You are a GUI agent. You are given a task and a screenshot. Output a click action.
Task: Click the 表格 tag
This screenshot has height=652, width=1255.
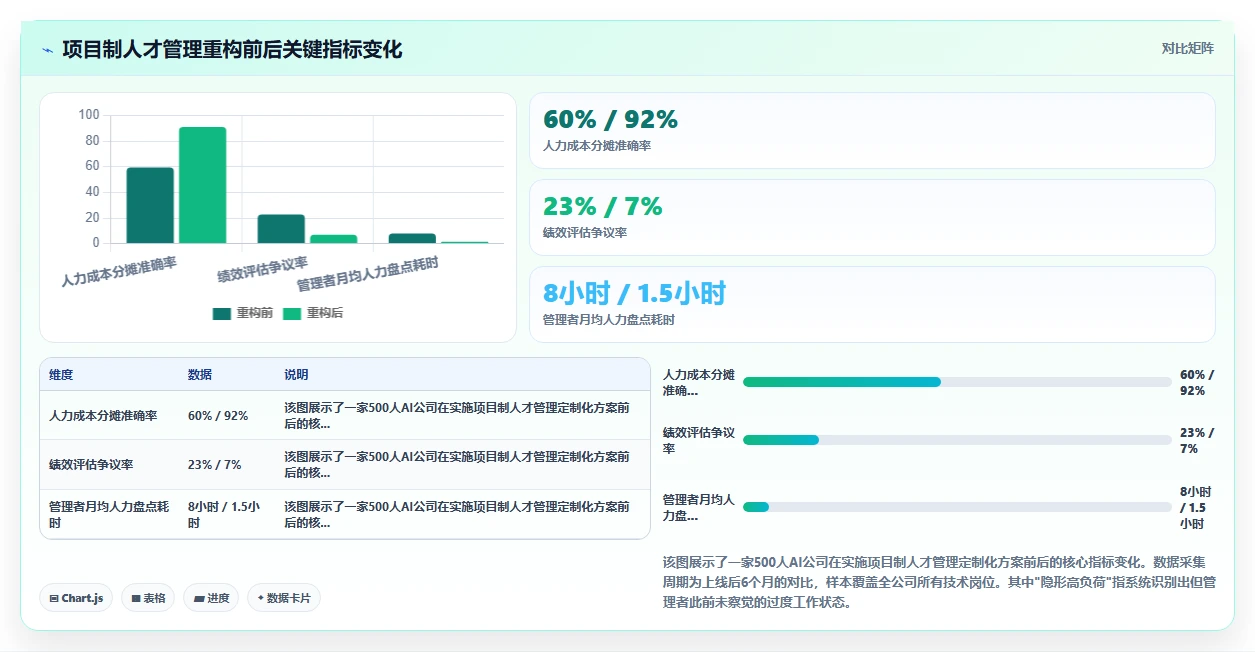[x=148, y=598]
